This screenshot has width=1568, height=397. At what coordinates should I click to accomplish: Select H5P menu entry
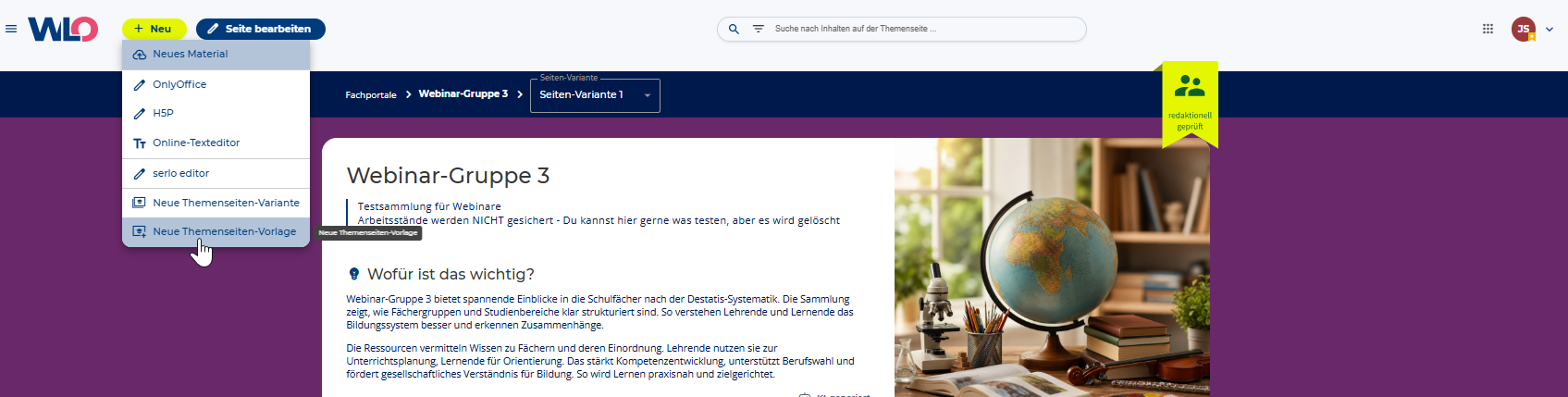tap(216, 113)
